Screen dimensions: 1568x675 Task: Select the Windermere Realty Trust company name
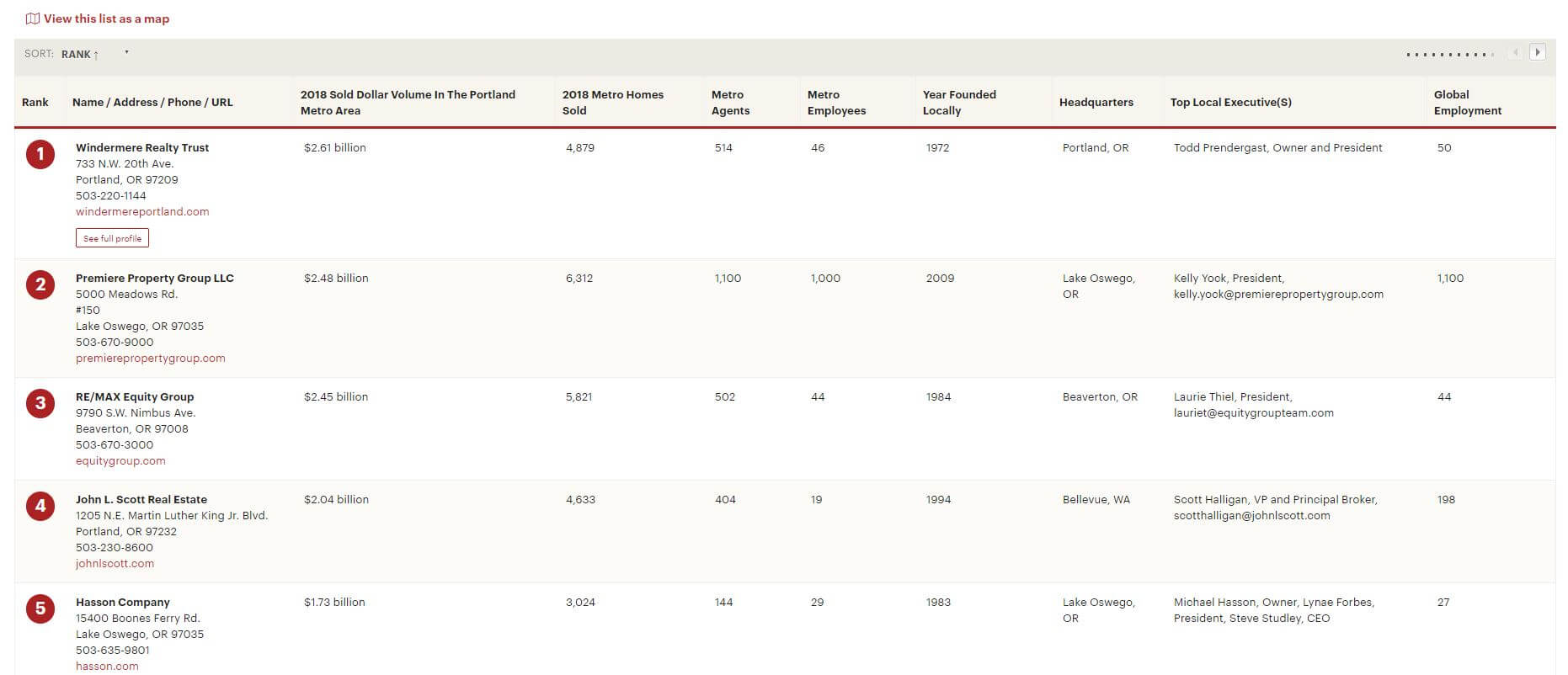click(x=142, y=147)
